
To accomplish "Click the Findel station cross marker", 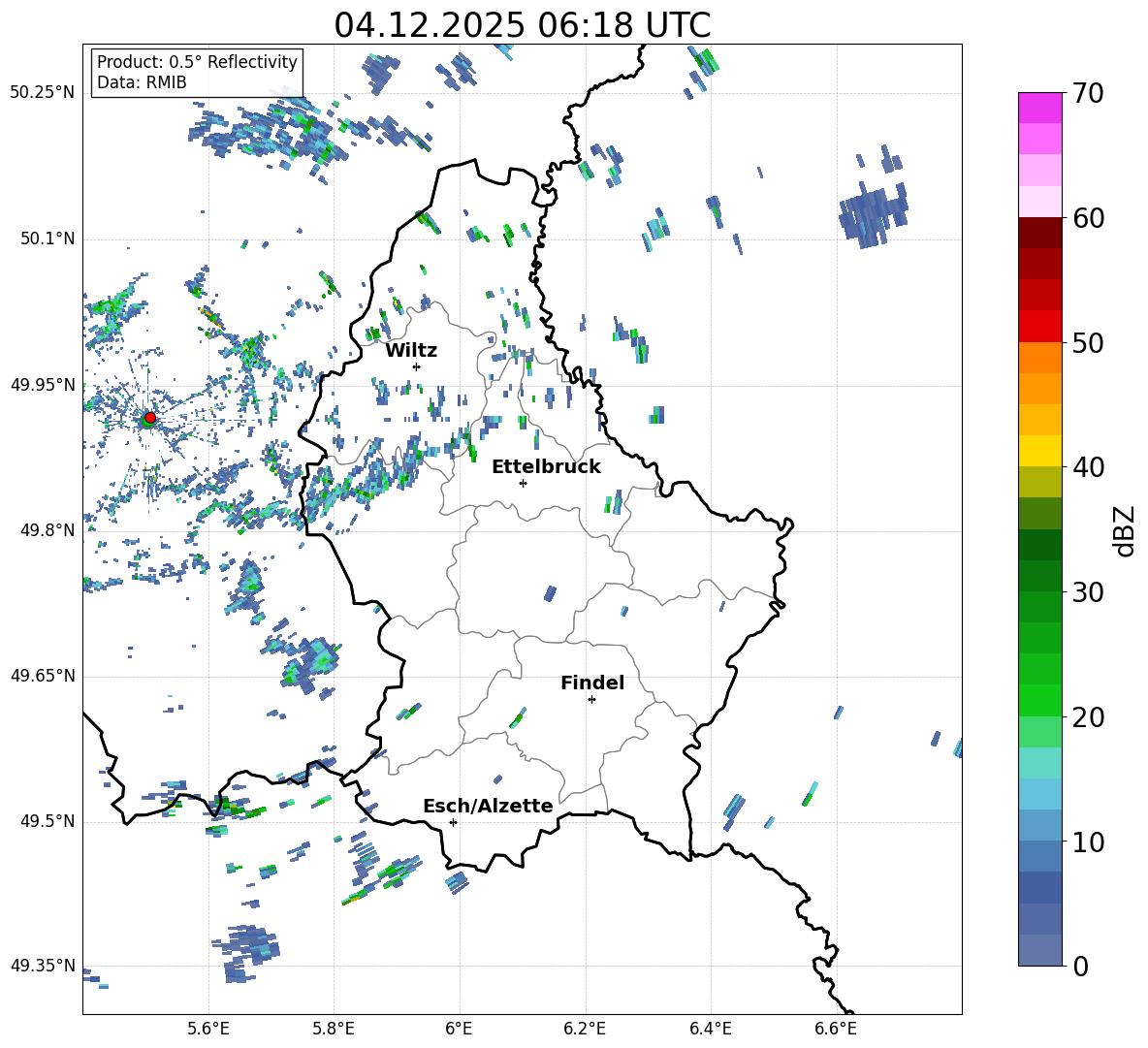I will click(x=591, y=699).
